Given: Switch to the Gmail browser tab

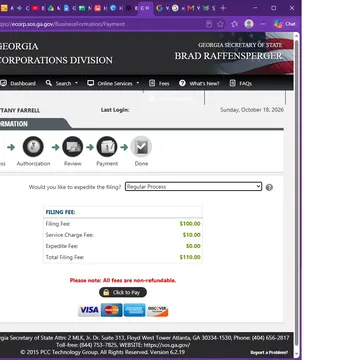Looking at the screenshot, I should [x=190, y=8].
